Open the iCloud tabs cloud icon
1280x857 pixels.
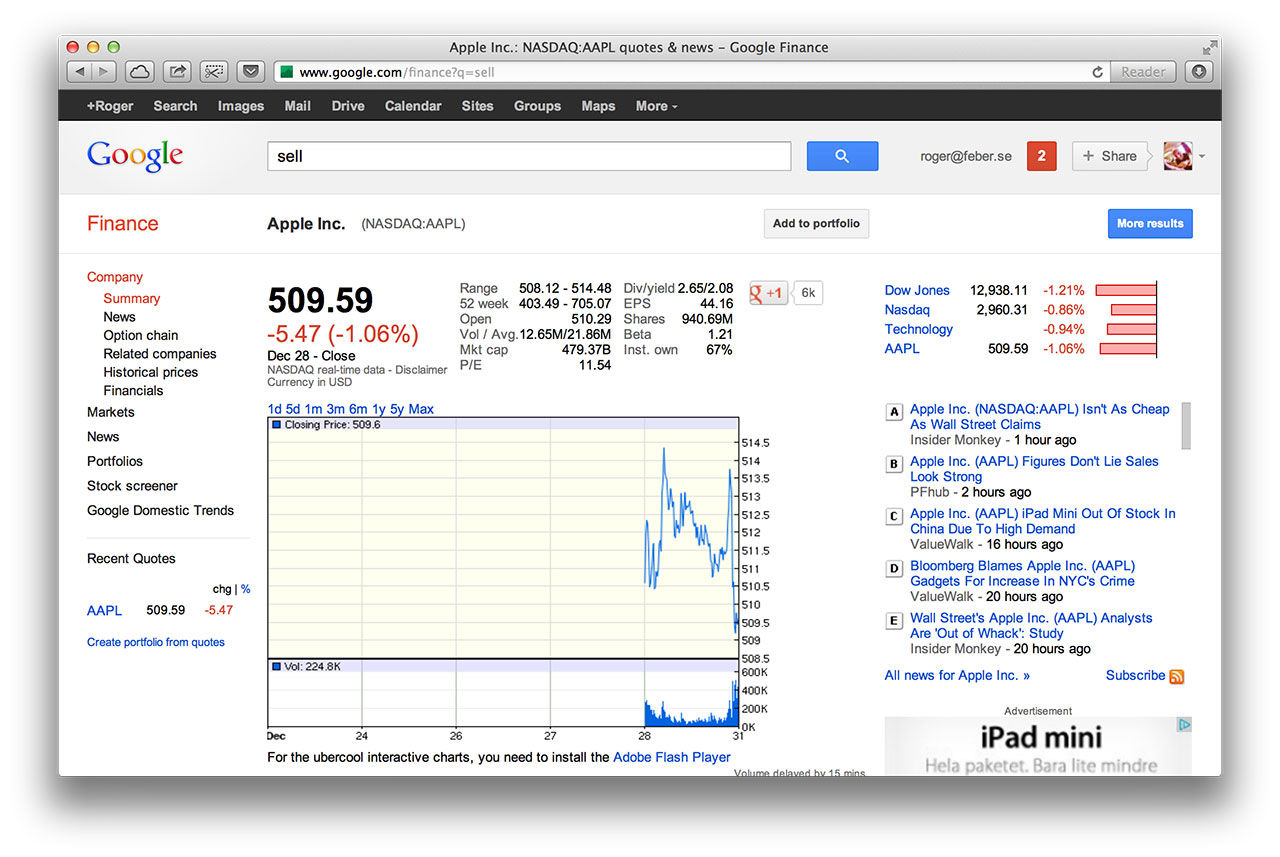[x=139, y=72]
